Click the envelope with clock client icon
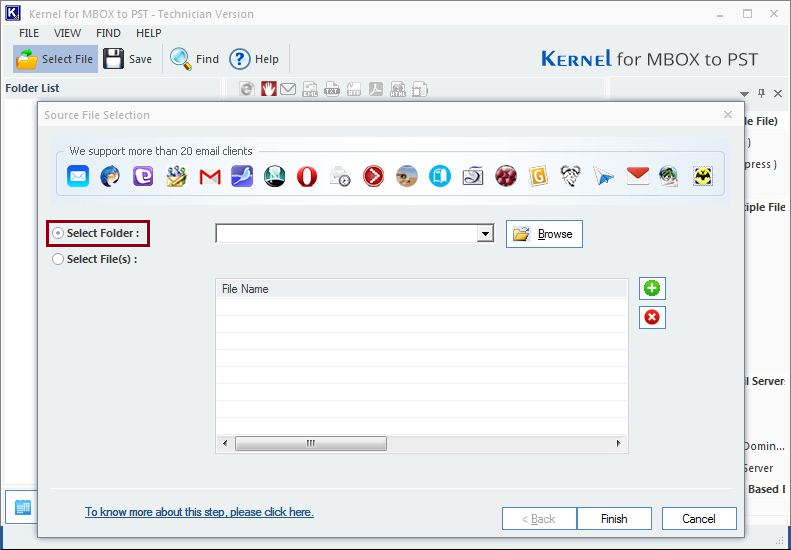The height and width of the screenshot is (550, 791). click(340, 177)
